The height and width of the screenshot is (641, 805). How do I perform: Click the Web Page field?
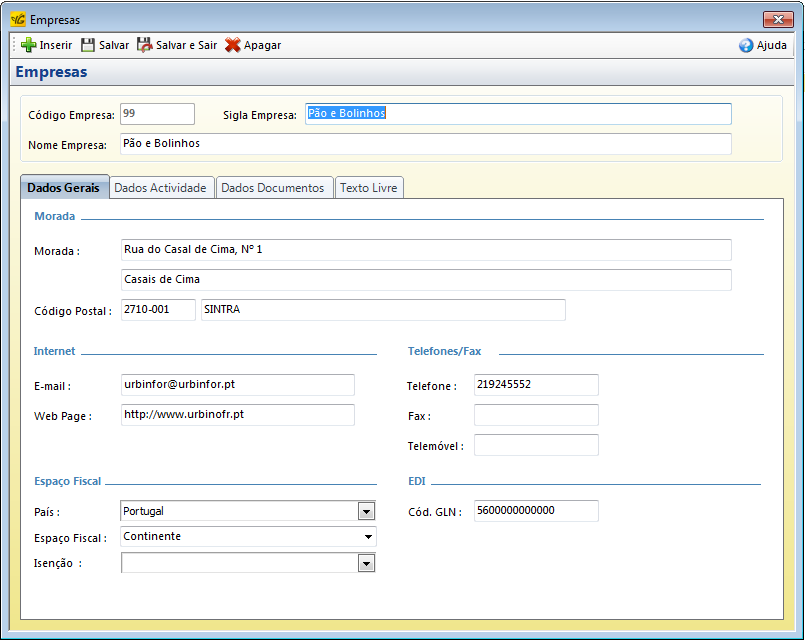237,415
